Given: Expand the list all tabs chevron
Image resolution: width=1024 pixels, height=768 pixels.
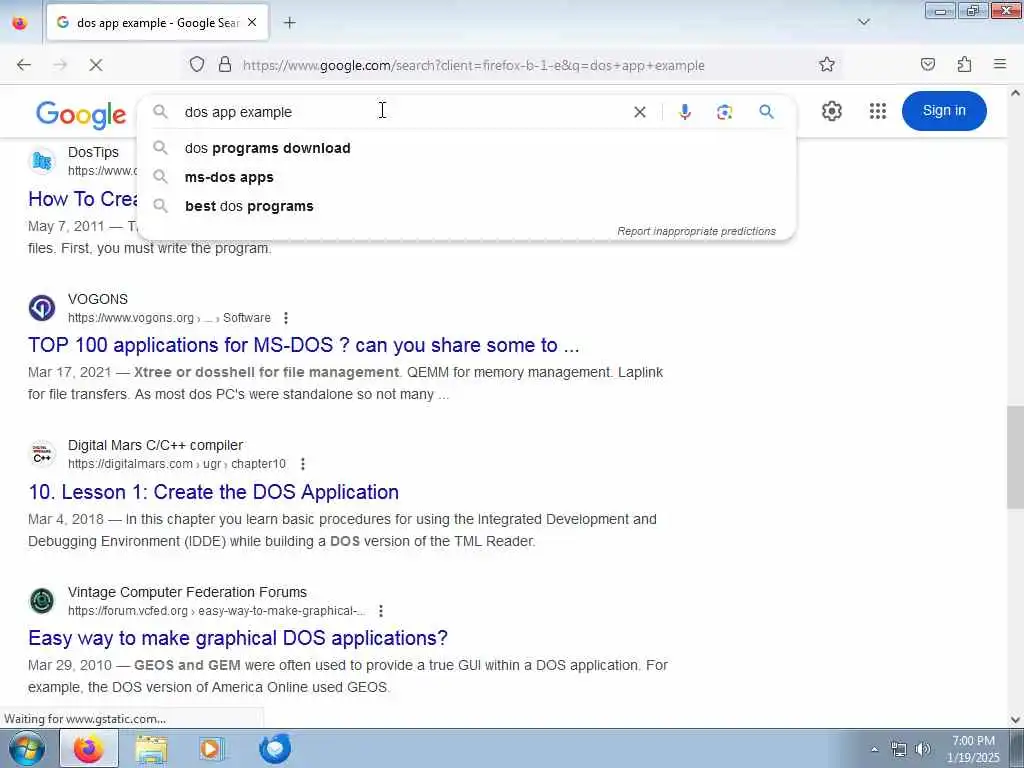Looking at the screenshot, I should tap(863, 22).
